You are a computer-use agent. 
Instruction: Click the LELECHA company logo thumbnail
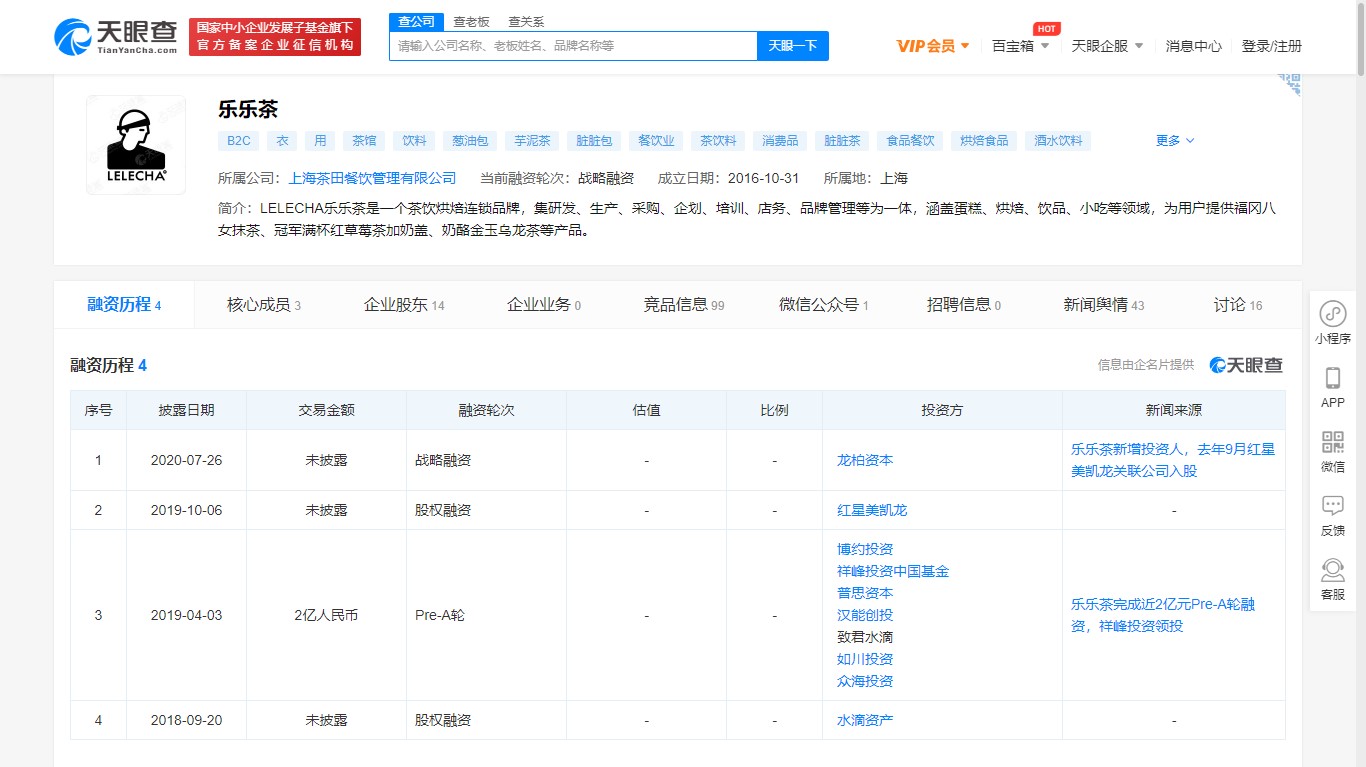point(136,145)
